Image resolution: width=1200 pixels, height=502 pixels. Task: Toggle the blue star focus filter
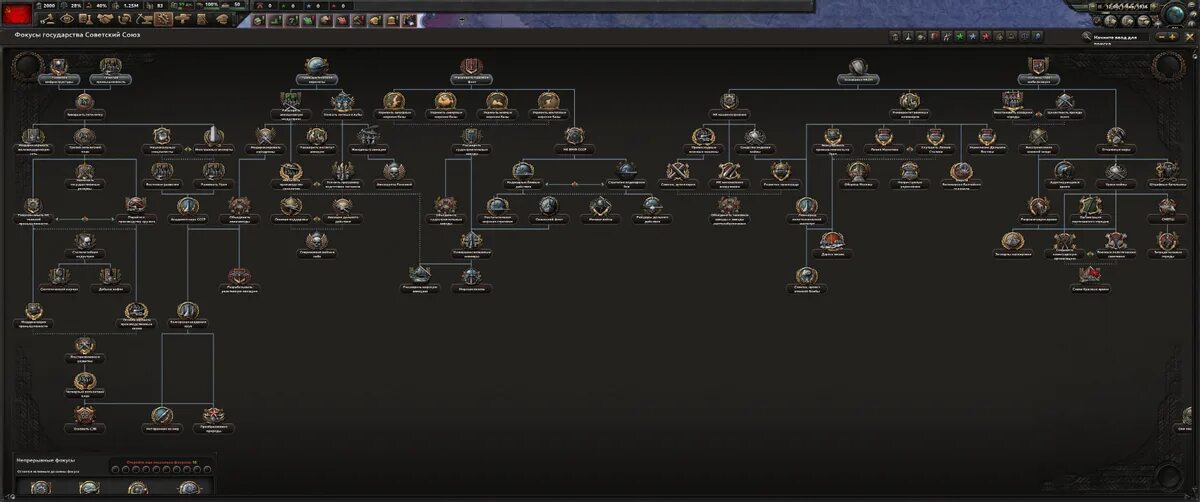(x=972, y=36)
